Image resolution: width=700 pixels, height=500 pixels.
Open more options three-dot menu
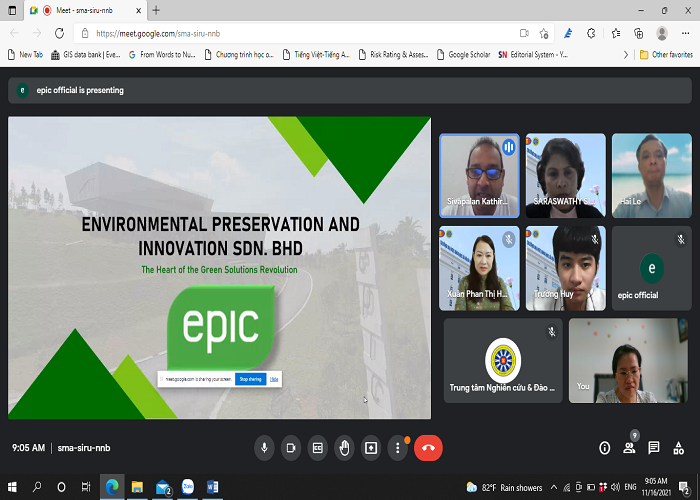[x=398, y=448]
